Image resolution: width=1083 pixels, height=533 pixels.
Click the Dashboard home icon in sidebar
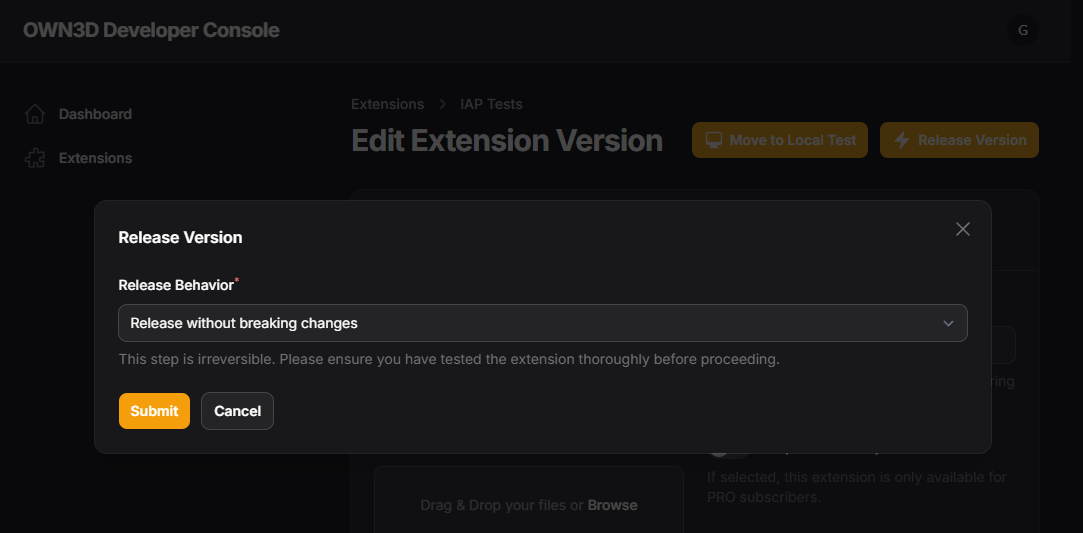coord(35,114)
